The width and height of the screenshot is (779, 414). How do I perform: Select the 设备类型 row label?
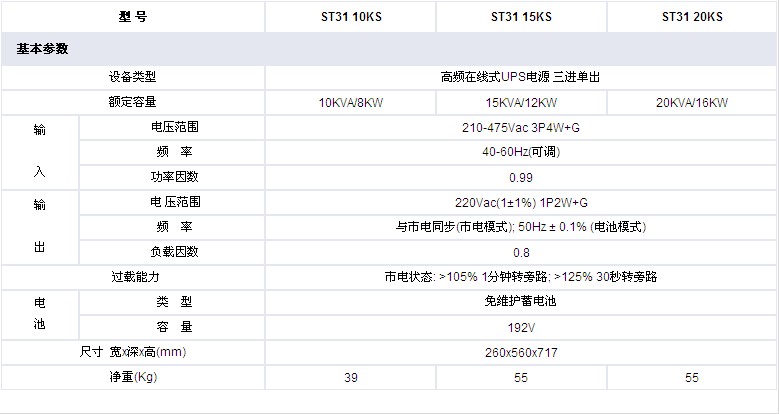pos(133,76)
